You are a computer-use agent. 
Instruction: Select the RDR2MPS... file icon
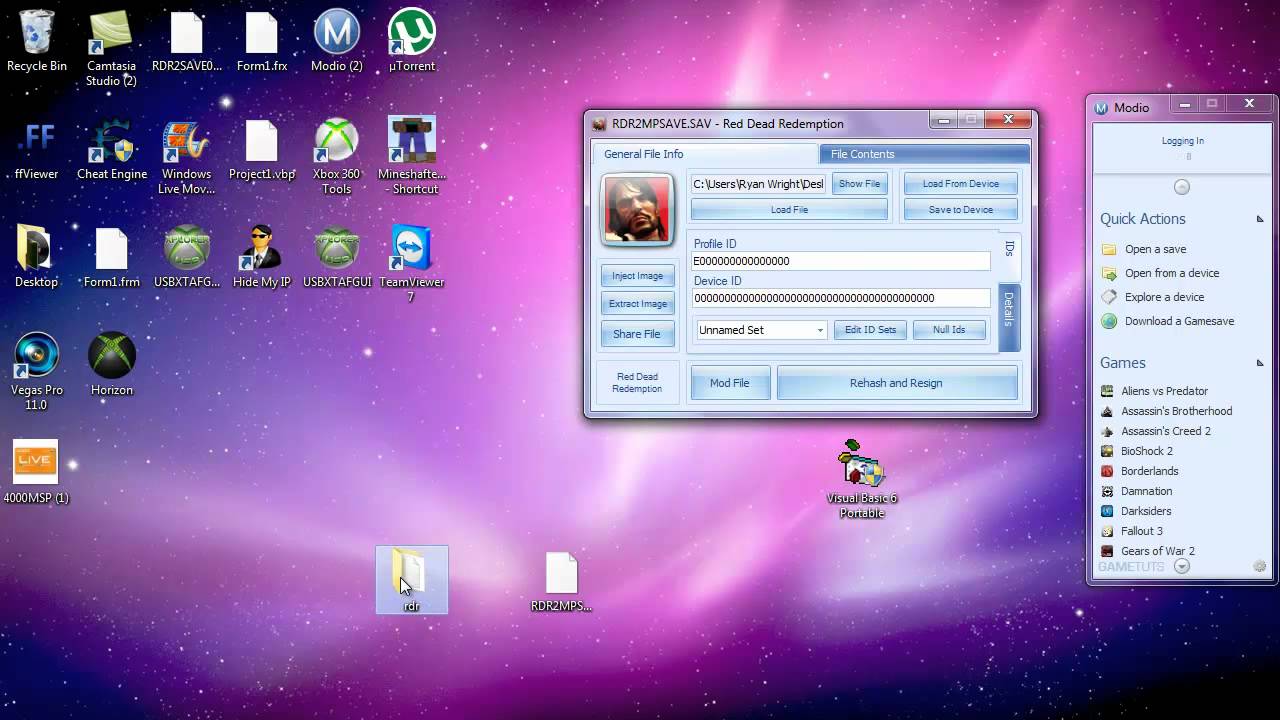(562, 582)
